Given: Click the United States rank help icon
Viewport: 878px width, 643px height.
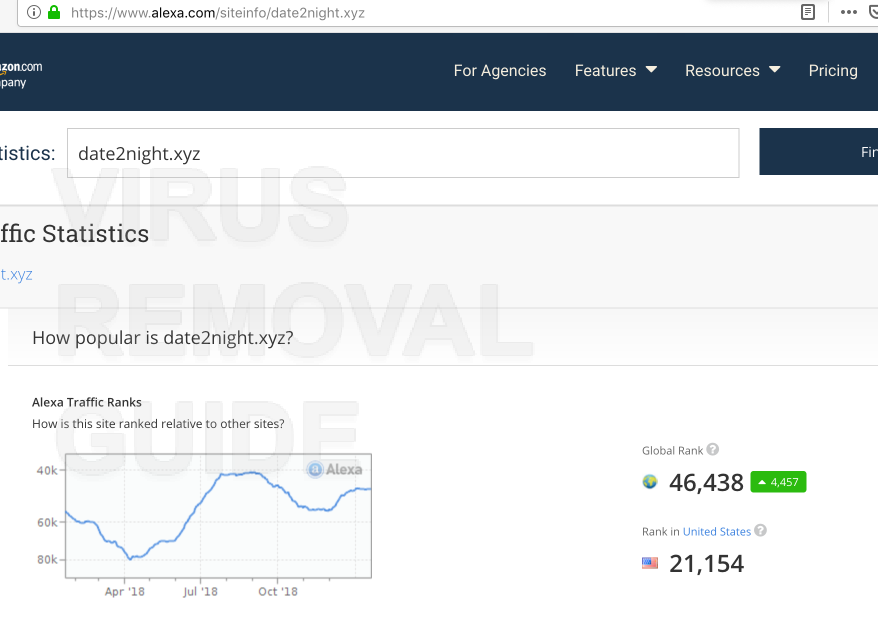Looking at the screenshot, I should pos(760,530).
